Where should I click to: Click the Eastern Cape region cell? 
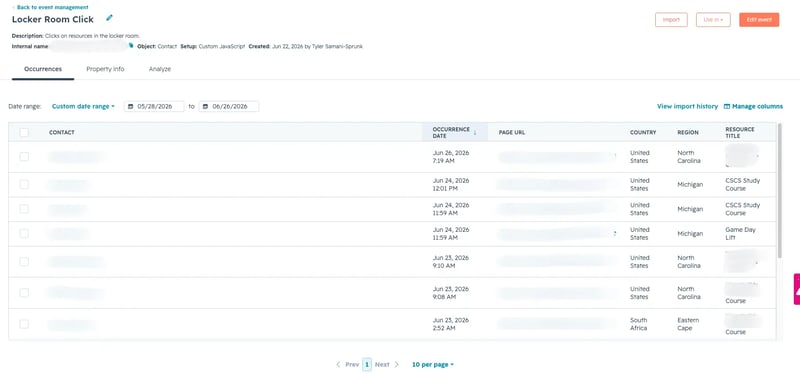pyautogui.click(x=688, y=324)
